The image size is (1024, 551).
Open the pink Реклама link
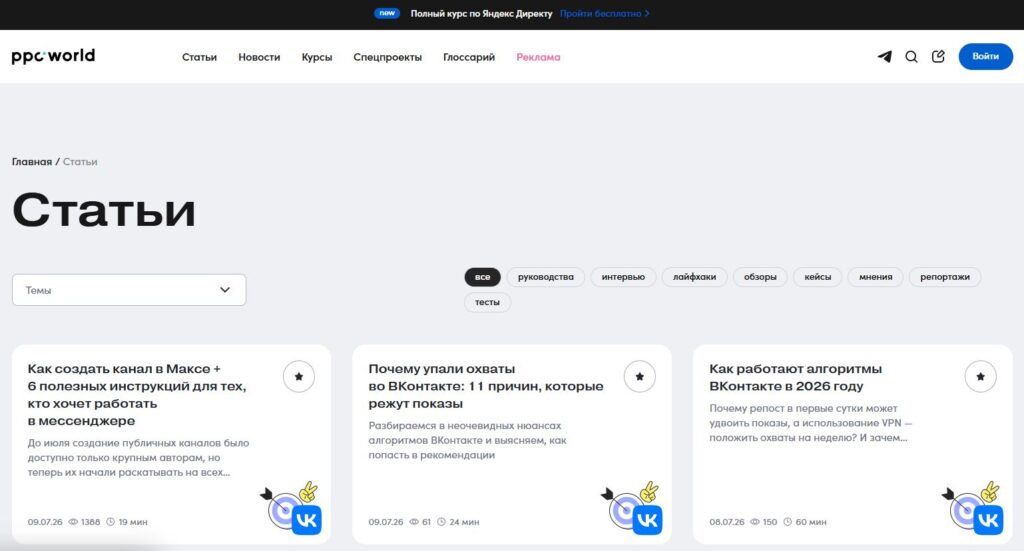[x=538, y=57]
